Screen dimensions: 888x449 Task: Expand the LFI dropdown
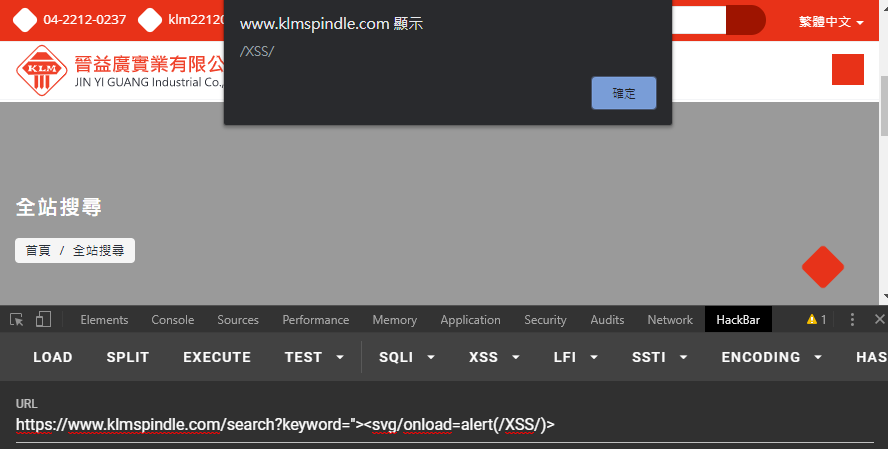pos(575,357)
